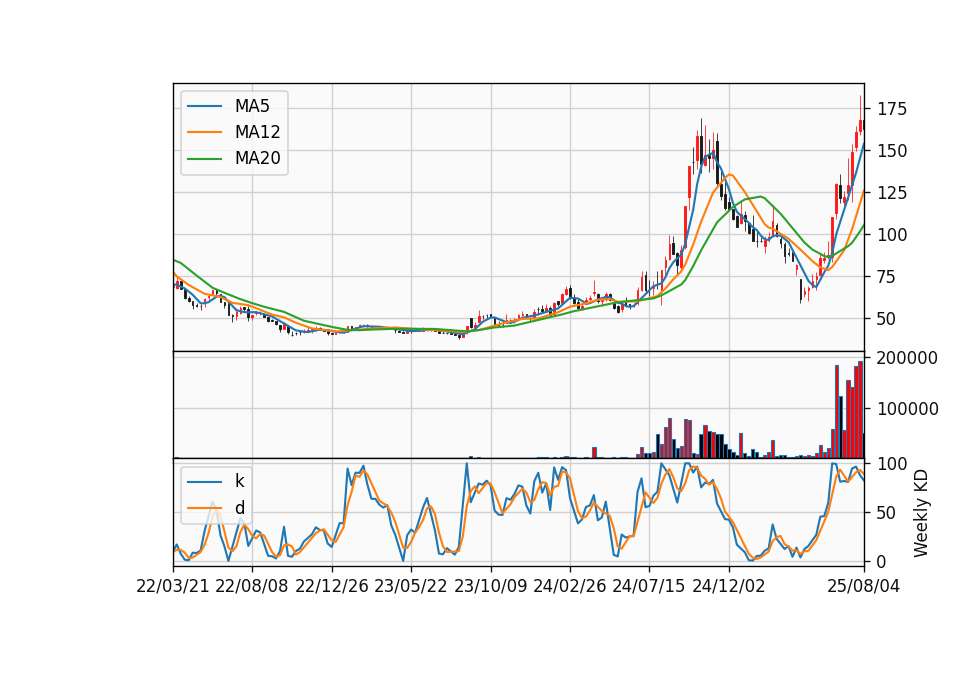Viewport: 960px width, 690px height.
Task: Click the 200000 volume axis label
Action: (907, 358)
